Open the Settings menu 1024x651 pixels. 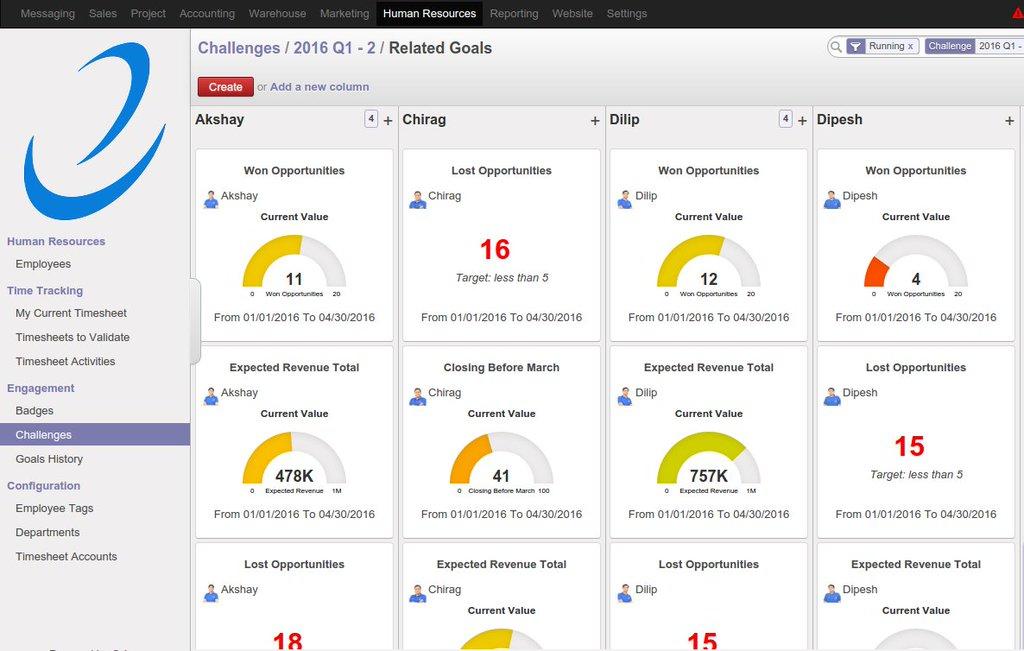[627, 13]
